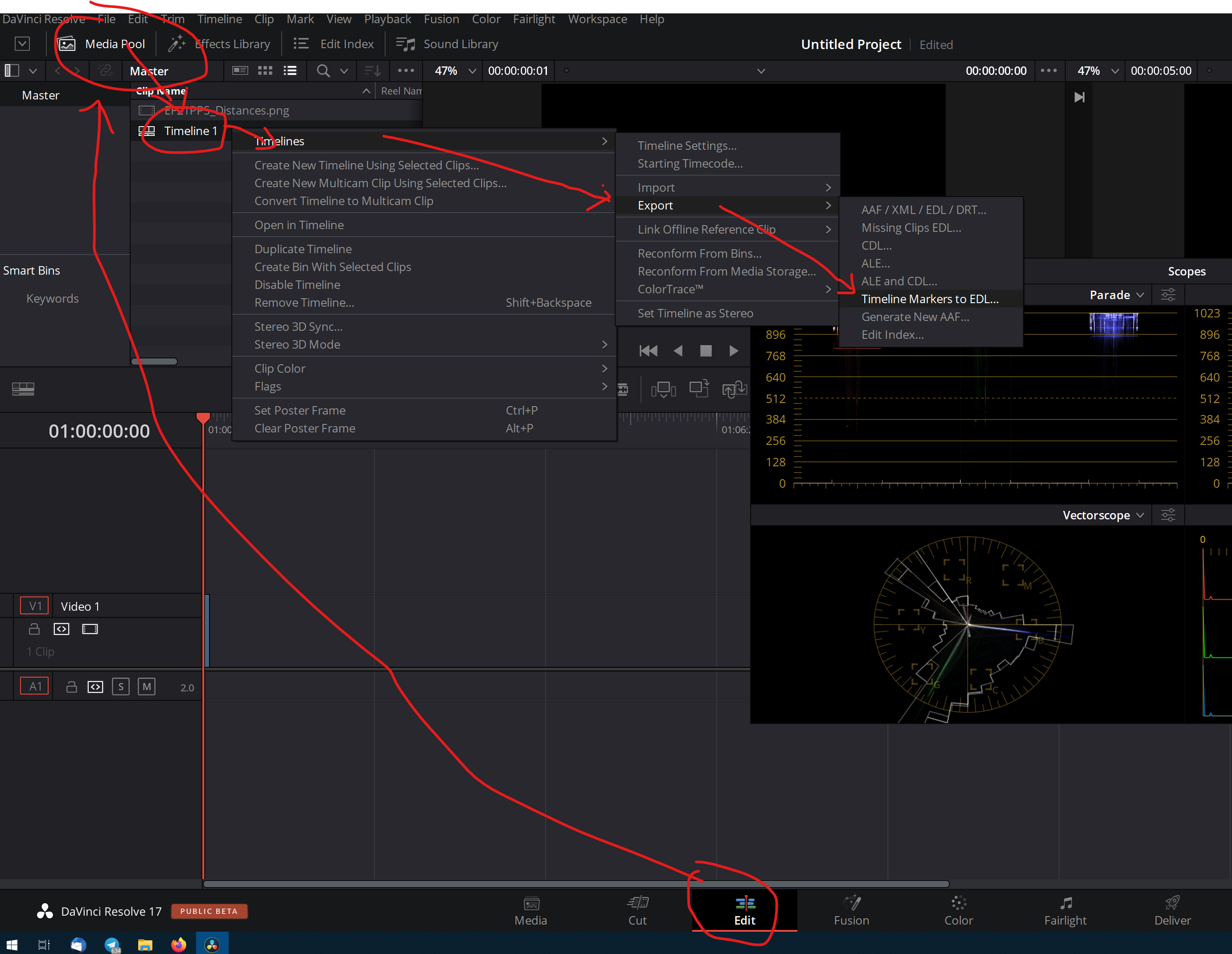This screenshot has width=1232, height=954.
Task: Switch media pool to list view
Action: point(290,70)
